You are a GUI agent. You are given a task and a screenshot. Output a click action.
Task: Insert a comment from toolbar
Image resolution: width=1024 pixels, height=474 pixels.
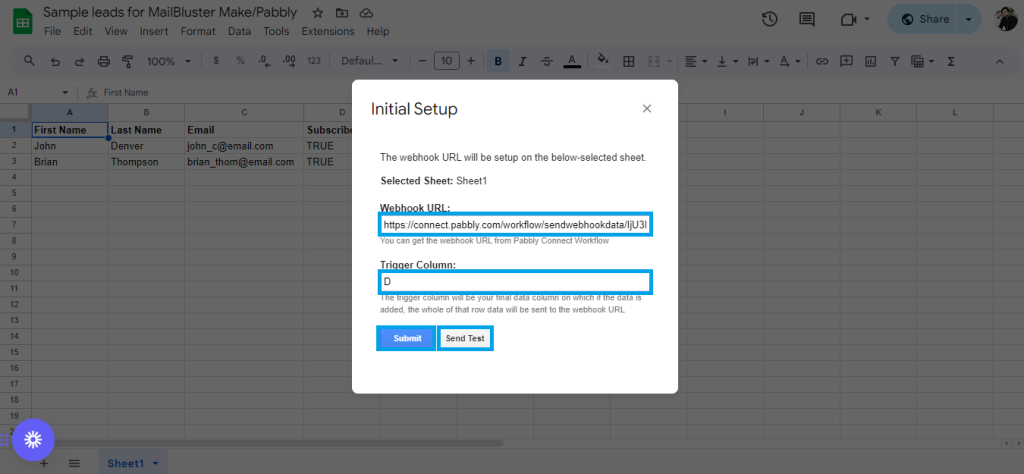pos(846,61)
